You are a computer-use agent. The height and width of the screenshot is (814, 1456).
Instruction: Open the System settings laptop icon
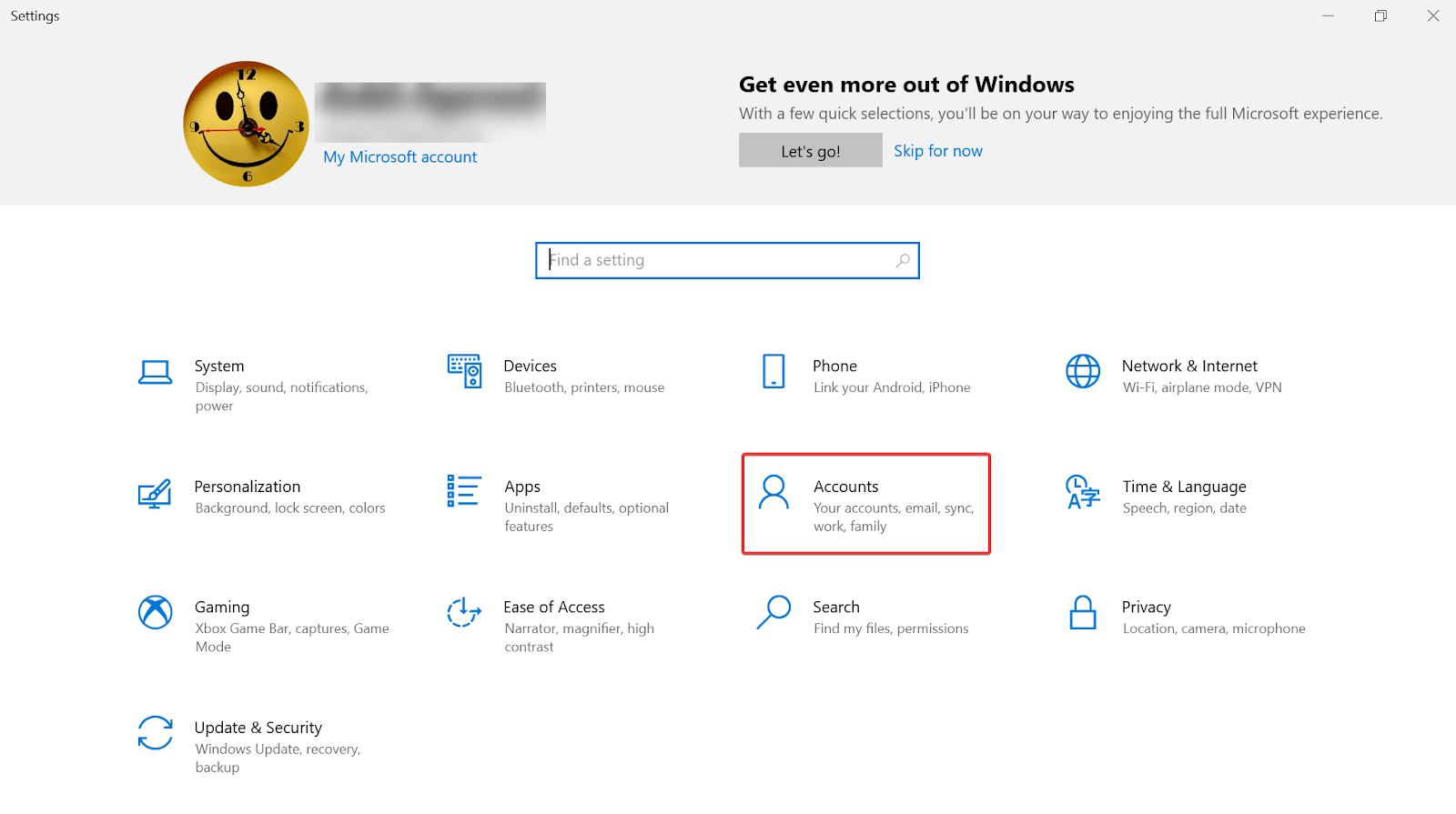pos(155,373)
